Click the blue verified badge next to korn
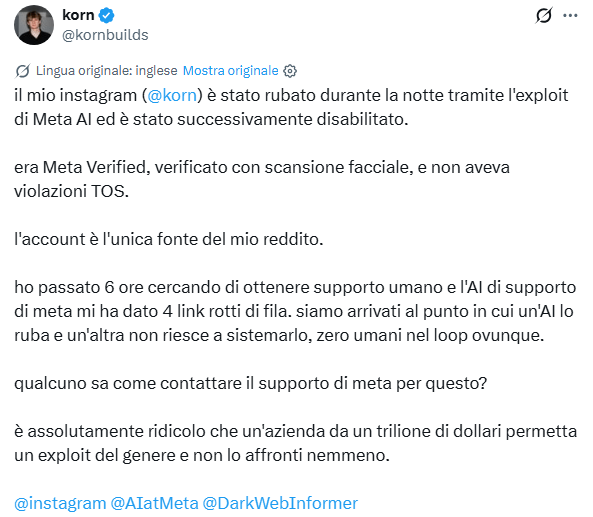This screenshot has height=517, width=593. point(106,16)
